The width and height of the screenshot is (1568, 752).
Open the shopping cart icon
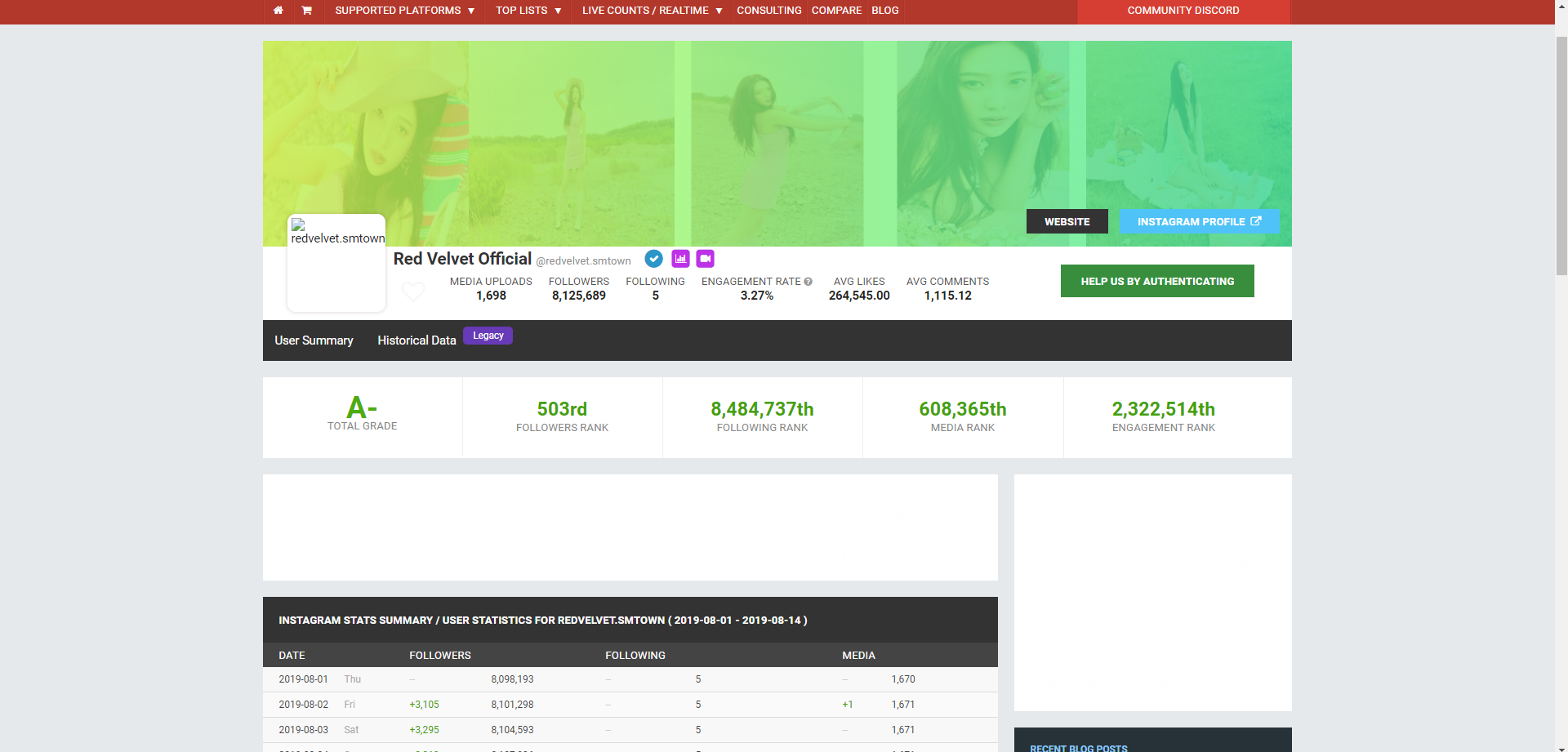306,11
